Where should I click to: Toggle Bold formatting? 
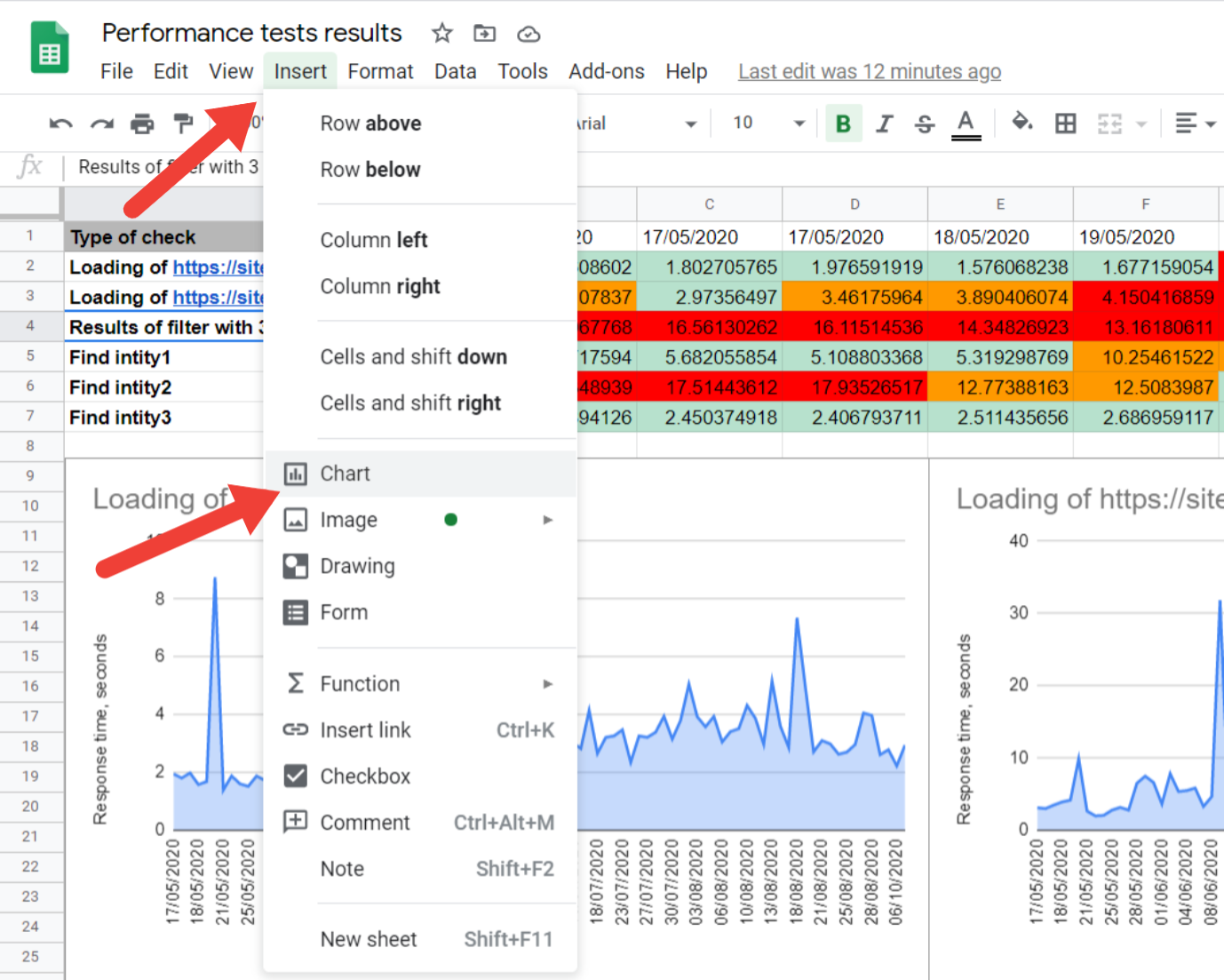842,123
